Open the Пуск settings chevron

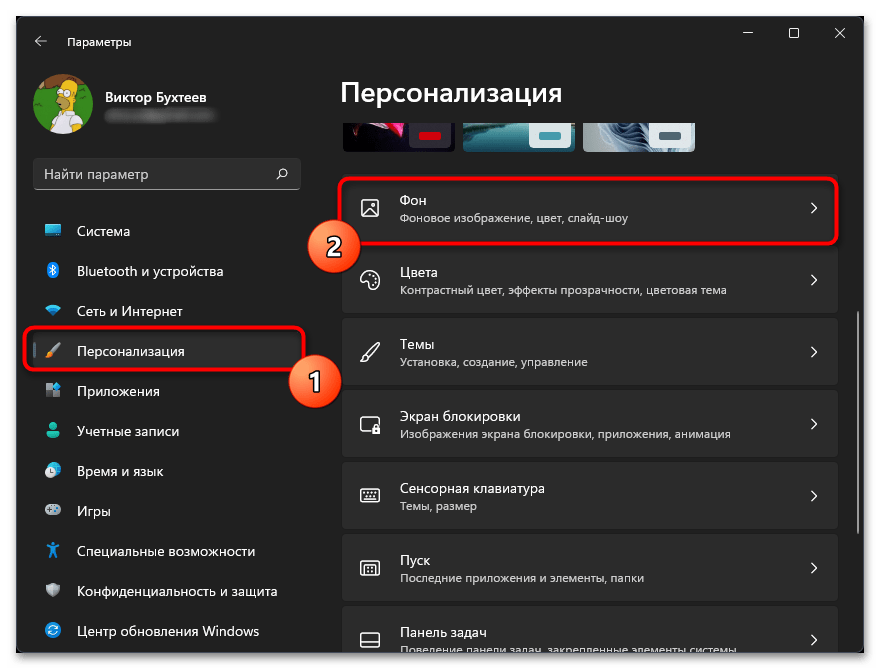814,568
